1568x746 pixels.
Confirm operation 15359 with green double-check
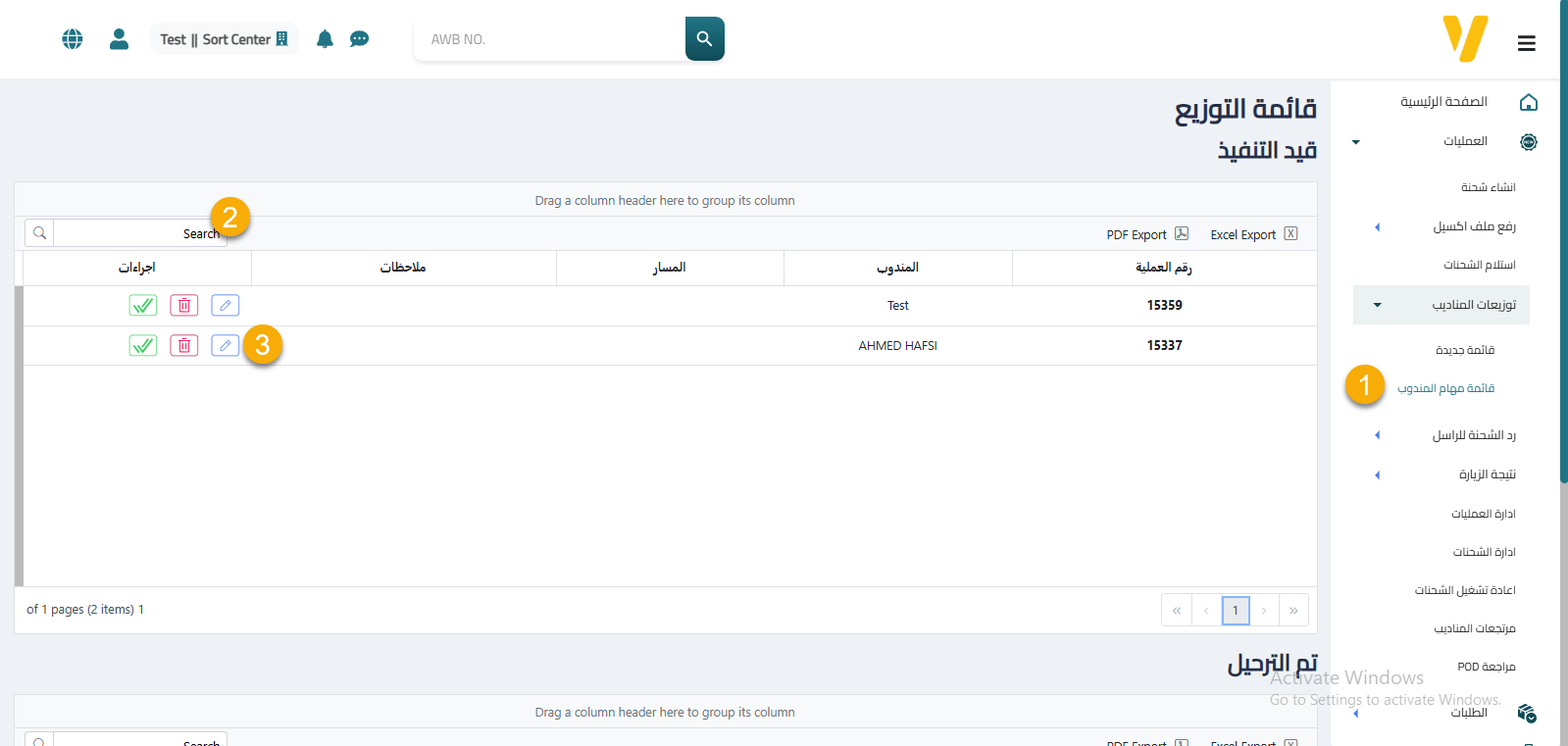(x=143, y=306)
